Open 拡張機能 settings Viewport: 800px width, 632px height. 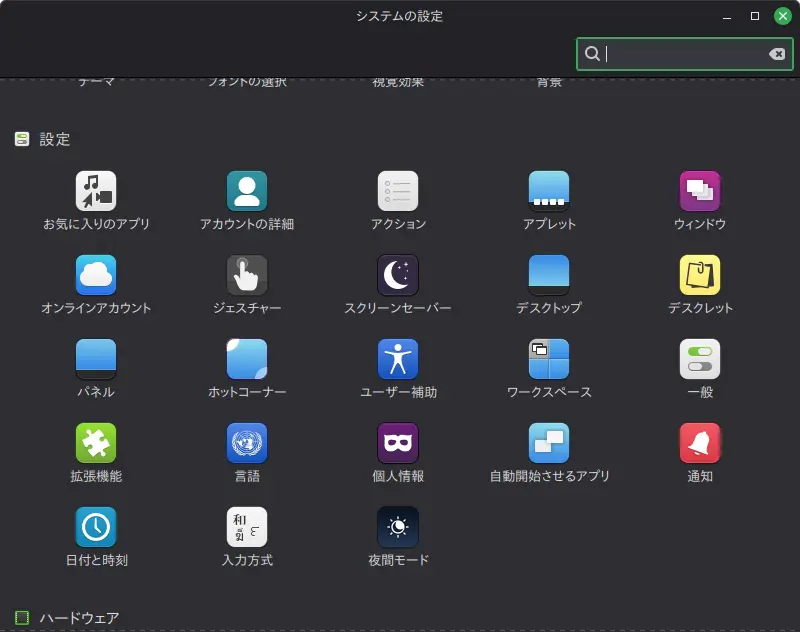(x=95, y=444)
